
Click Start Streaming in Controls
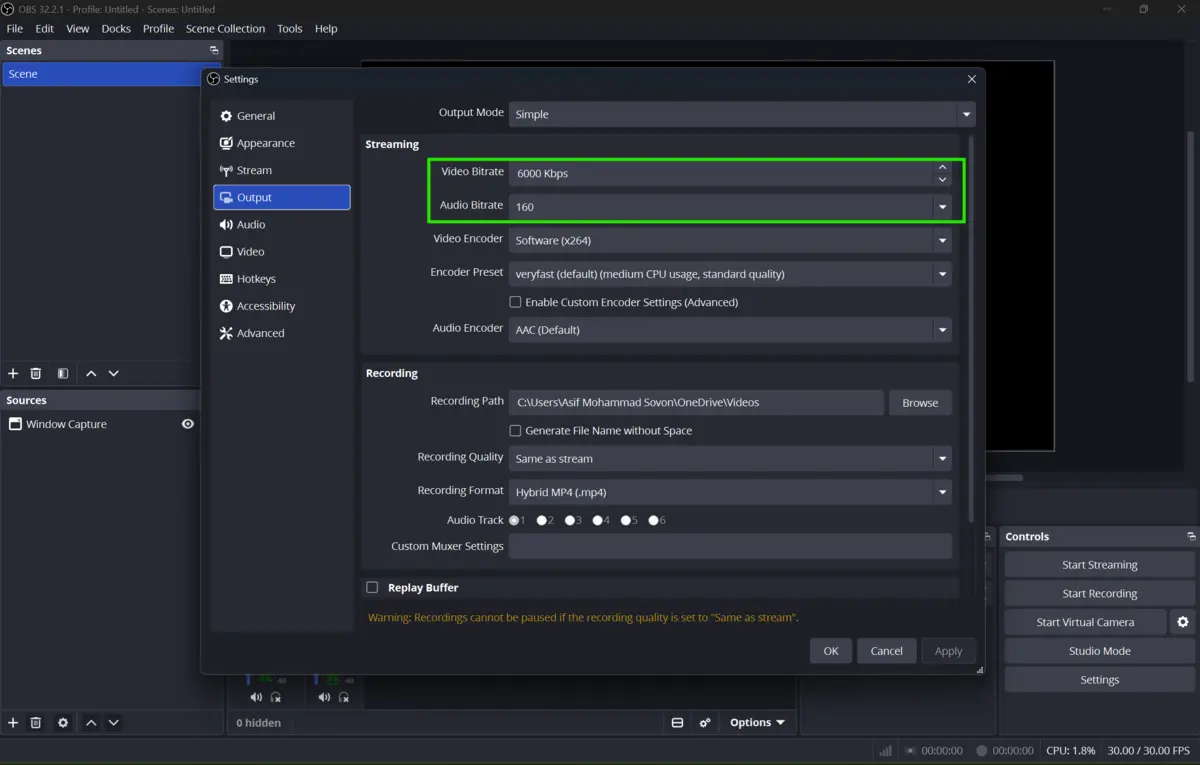click(x=1099, y=565)
